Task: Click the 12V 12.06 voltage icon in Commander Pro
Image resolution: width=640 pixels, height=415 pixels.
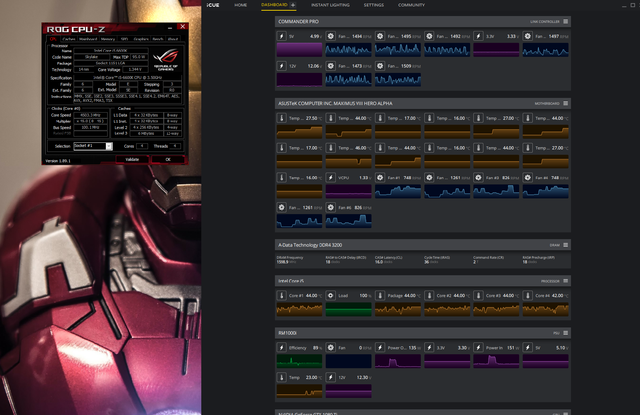Action: click(282, 66)
